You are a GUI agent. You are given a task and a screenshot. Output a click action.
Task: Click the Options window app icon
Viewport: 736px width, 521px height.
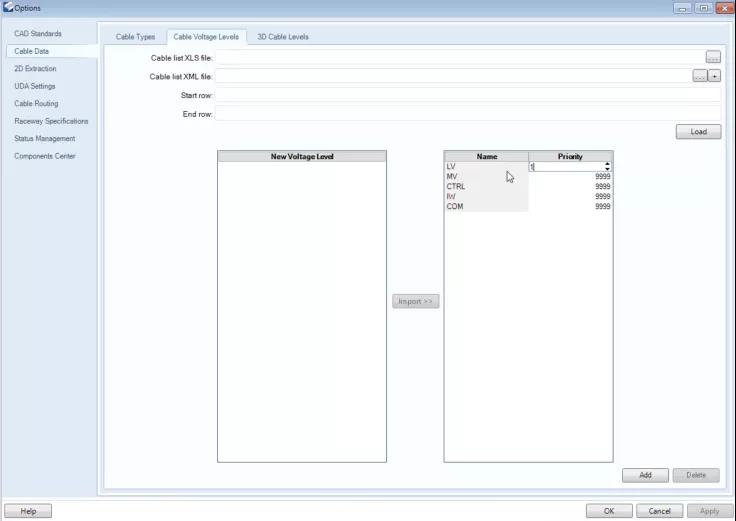8,8
